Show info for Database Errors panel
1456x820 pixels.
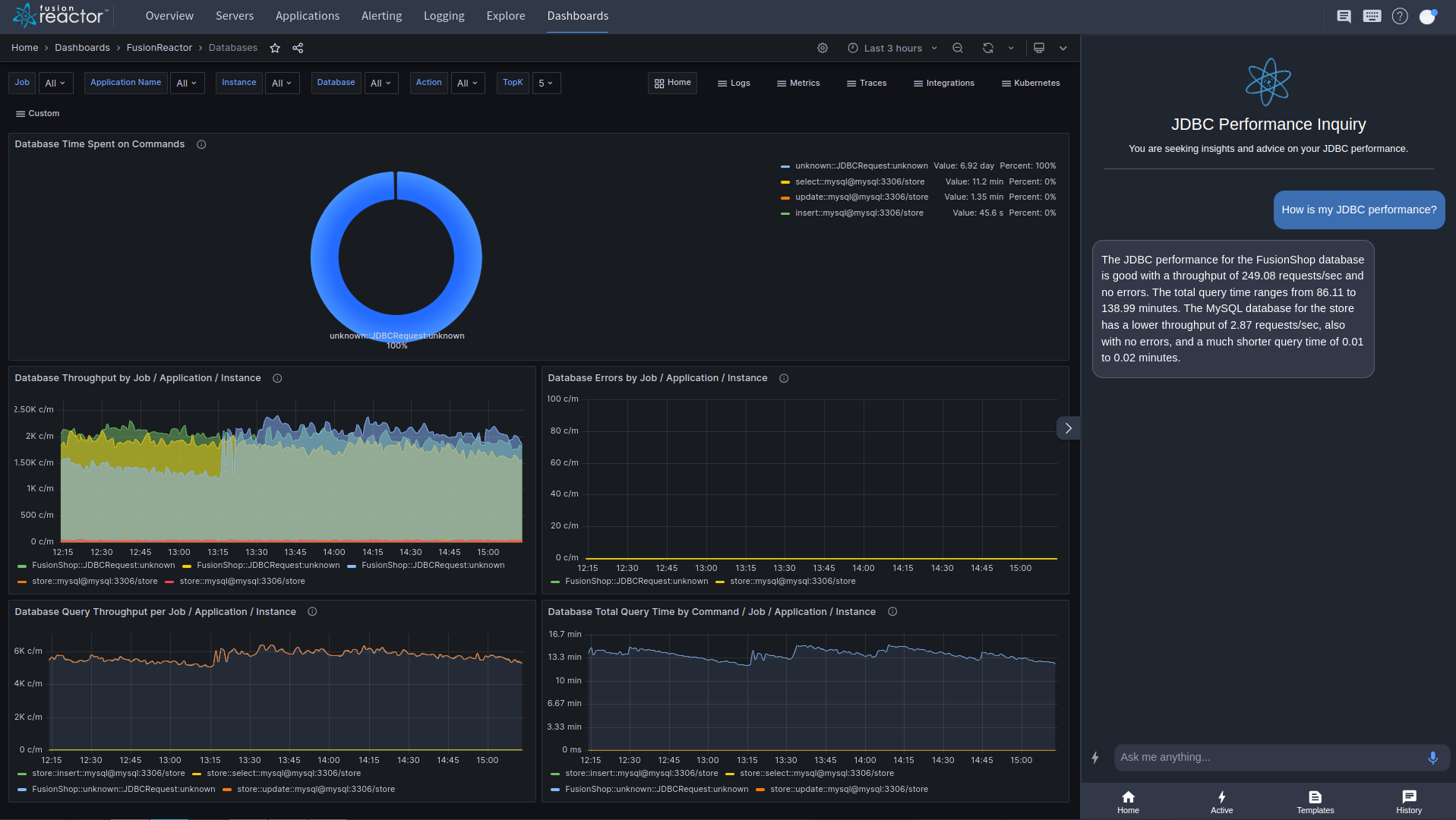(x=784, y=378)
